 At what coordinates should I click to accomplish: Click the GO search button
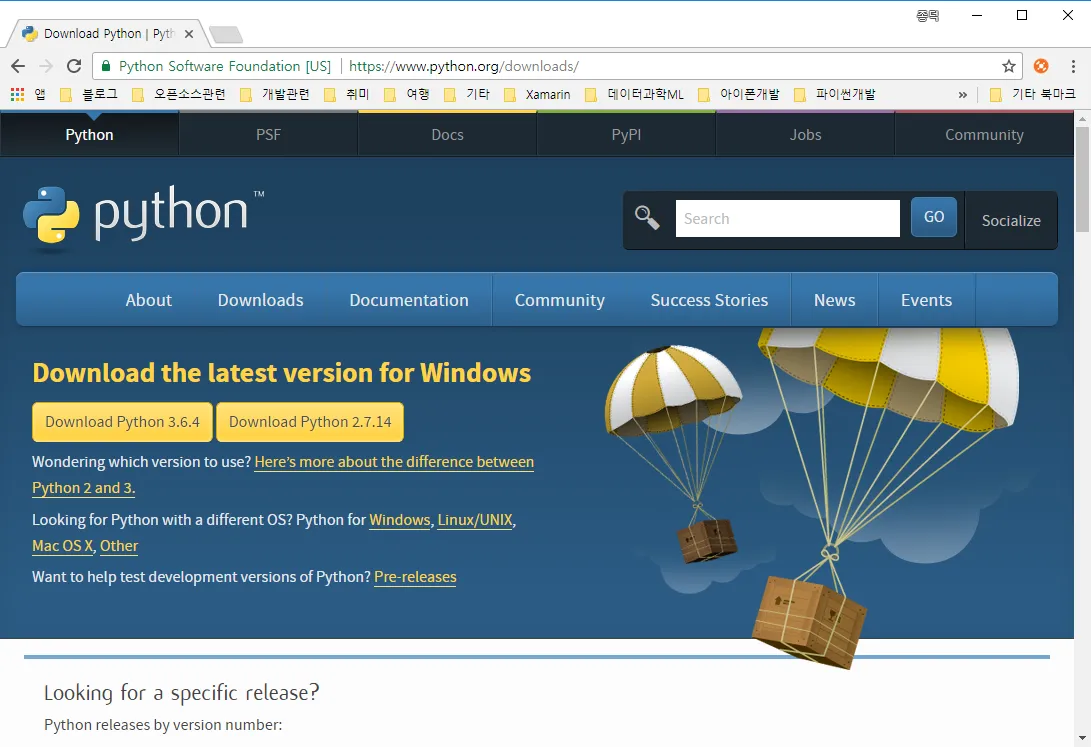934,217
